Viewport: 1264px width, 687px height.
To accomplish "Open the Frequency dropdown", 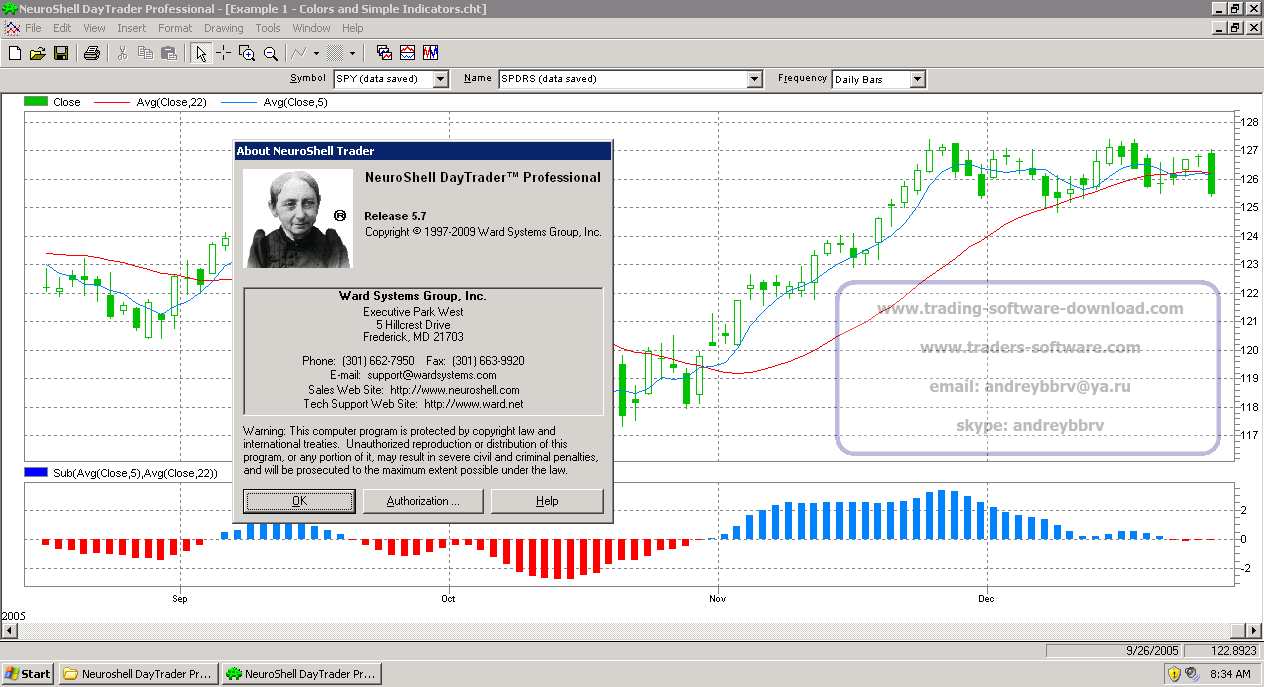I will pos(917,79).
